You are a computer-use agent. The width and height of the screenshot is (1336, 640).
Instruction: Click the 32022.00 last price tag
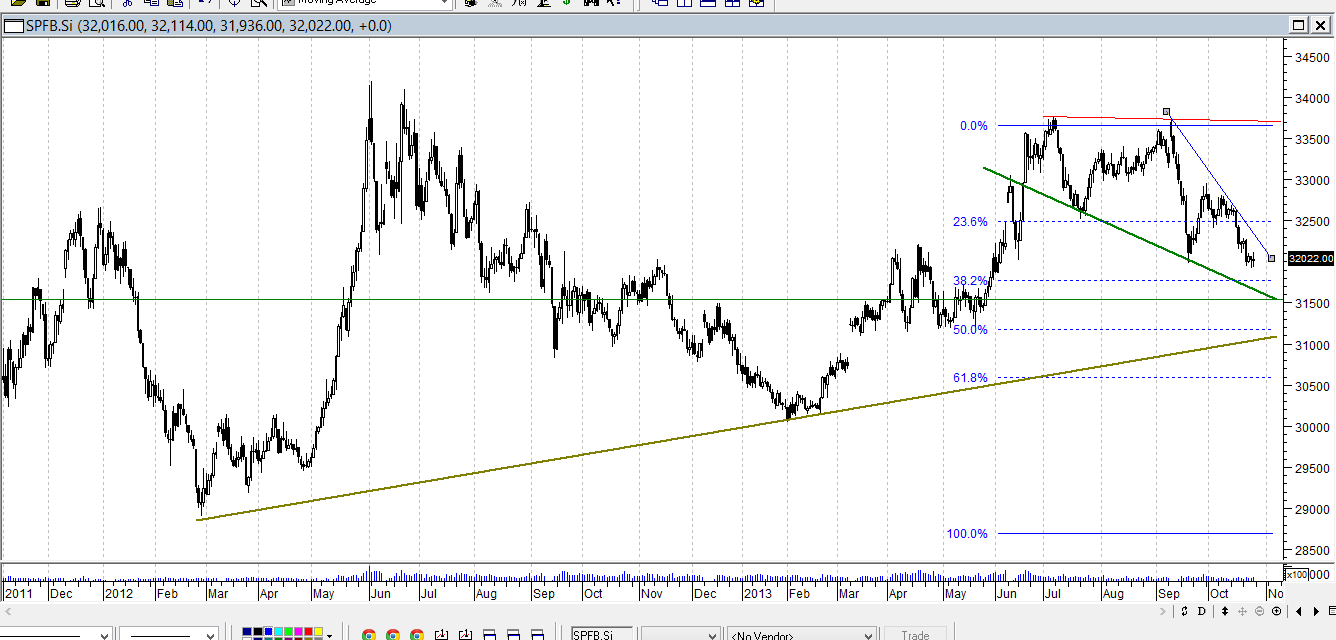coord(1310,259)
